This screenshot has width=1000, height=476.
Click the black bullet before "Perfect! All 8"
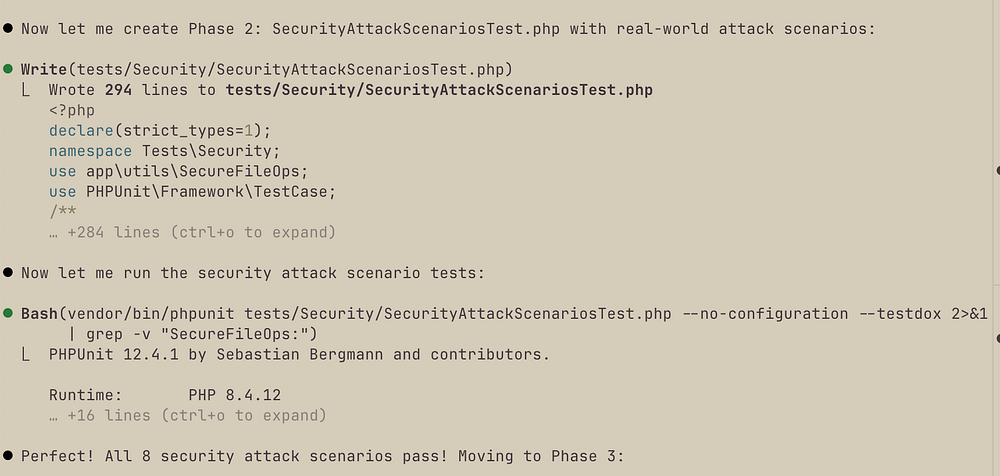click(9, 456)
